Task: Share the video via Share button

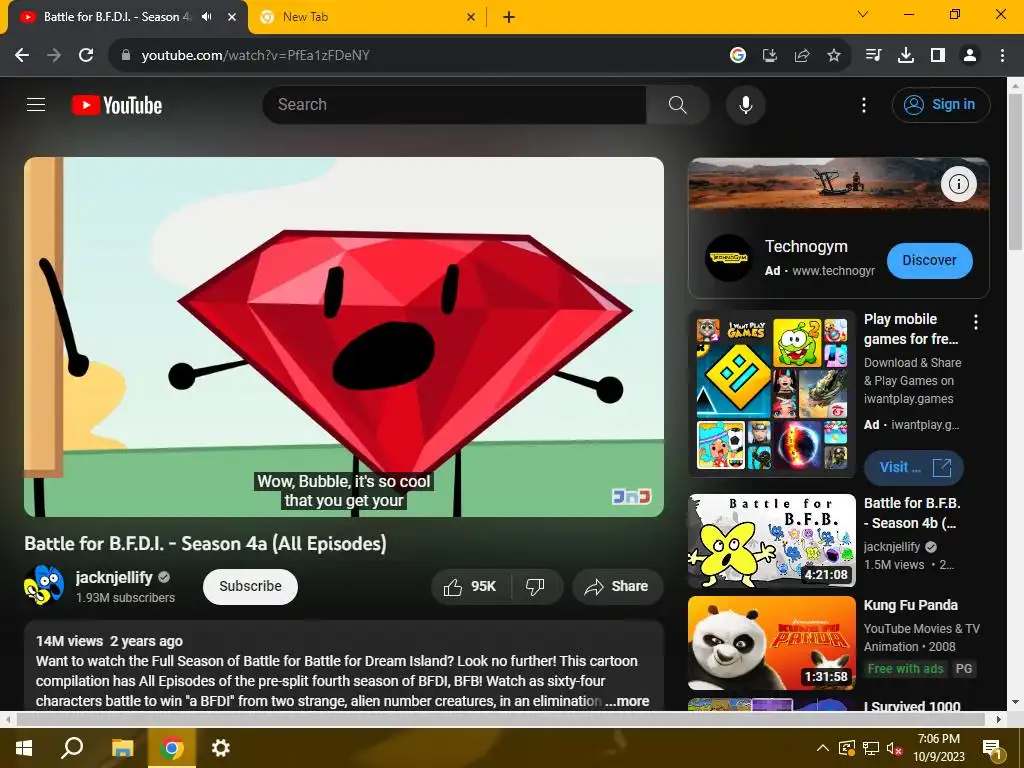Action: 617,586
